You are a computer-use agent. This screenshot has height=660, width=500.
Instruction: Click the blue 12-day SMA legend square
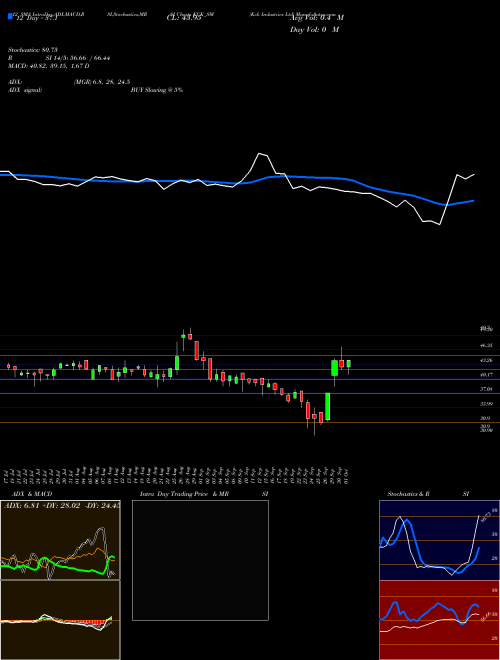tap(10, 17)
